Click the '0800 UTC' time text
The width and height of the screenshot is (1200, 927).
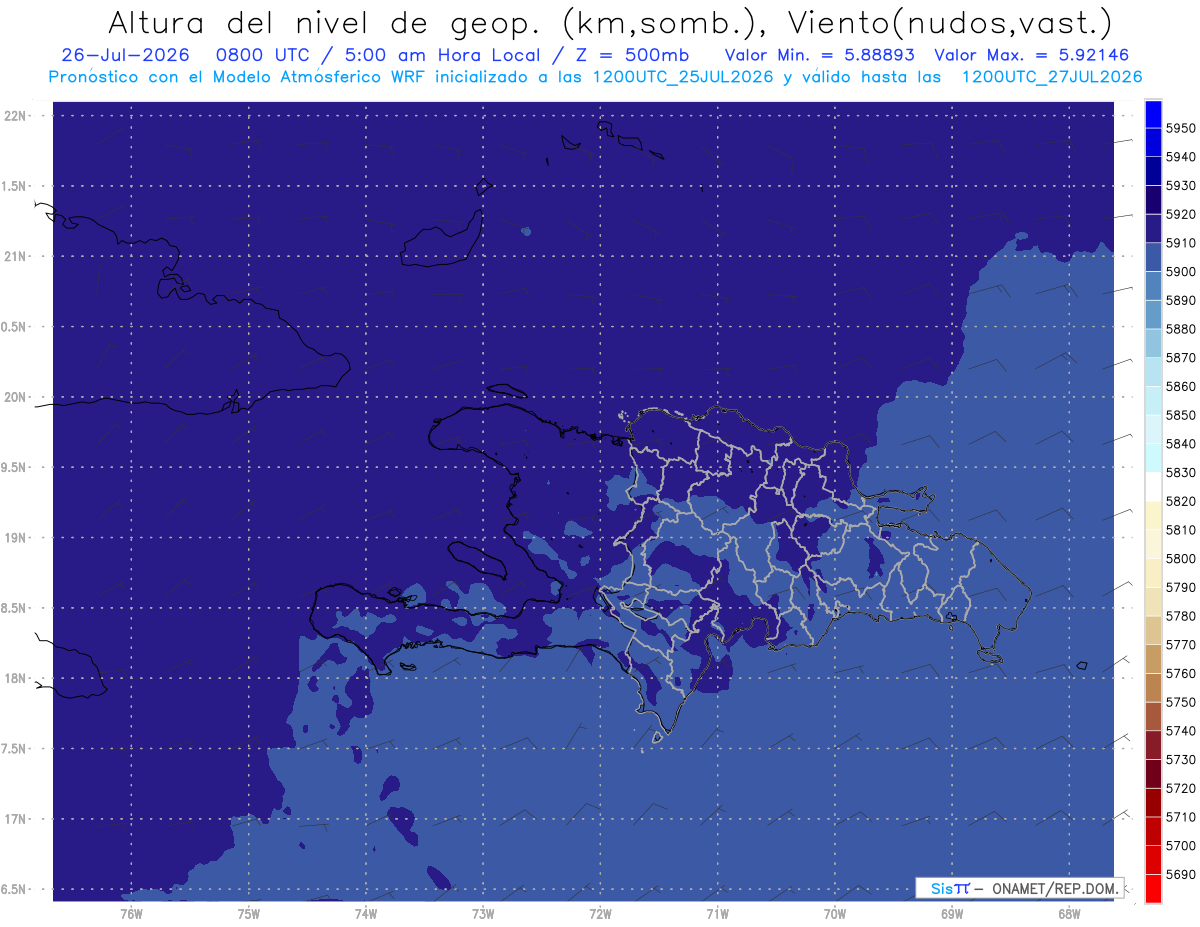(265, 55)
